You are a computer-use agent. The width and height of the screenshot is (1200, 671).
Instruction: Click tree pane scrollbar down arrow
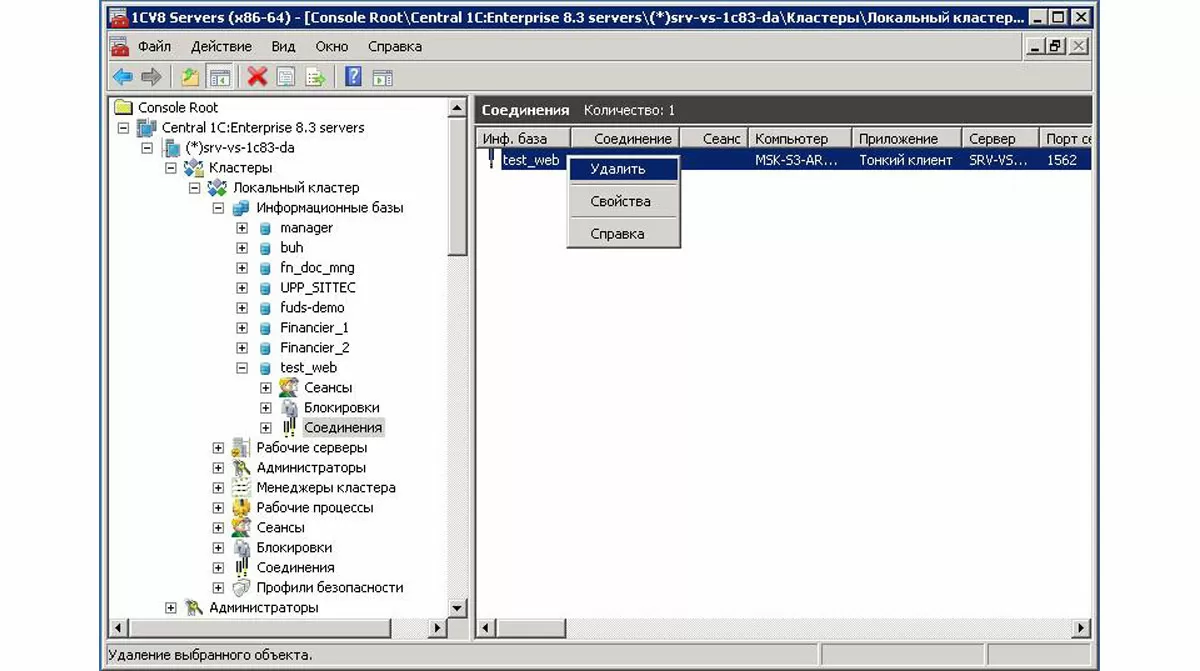point(457,607)
